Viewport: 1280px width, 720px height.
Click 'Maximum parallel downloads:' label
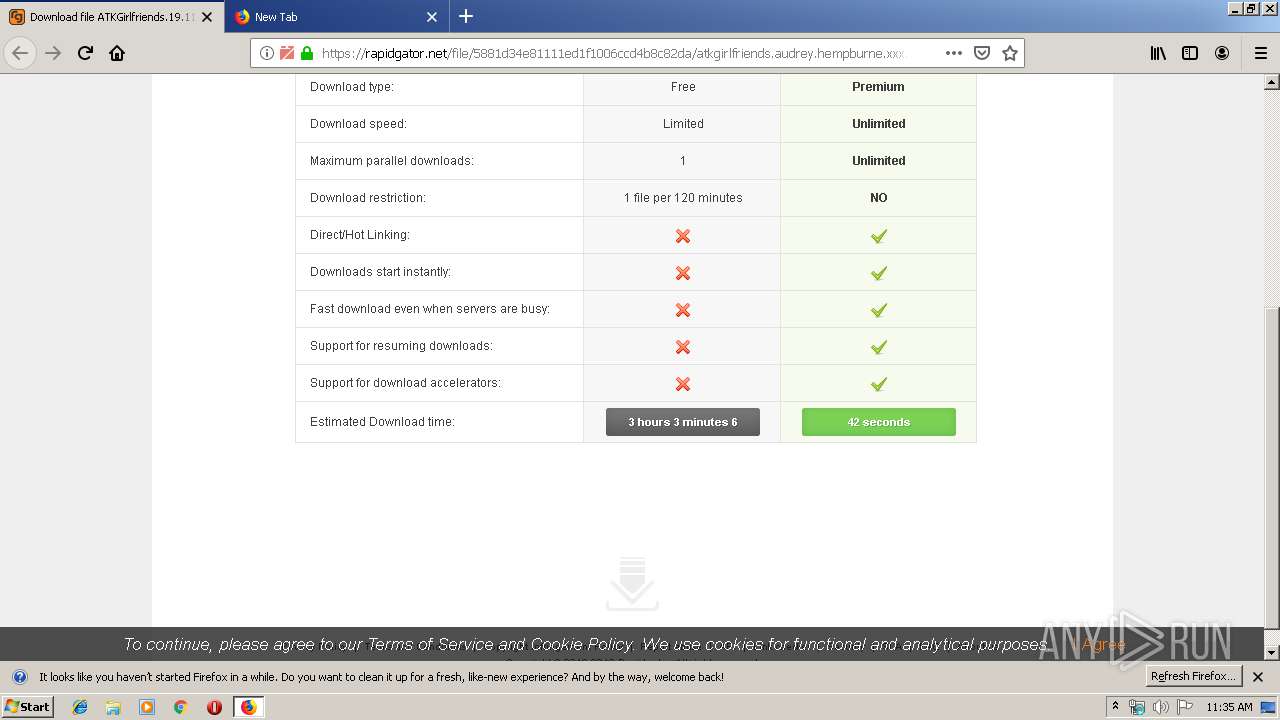pos(392,161)
